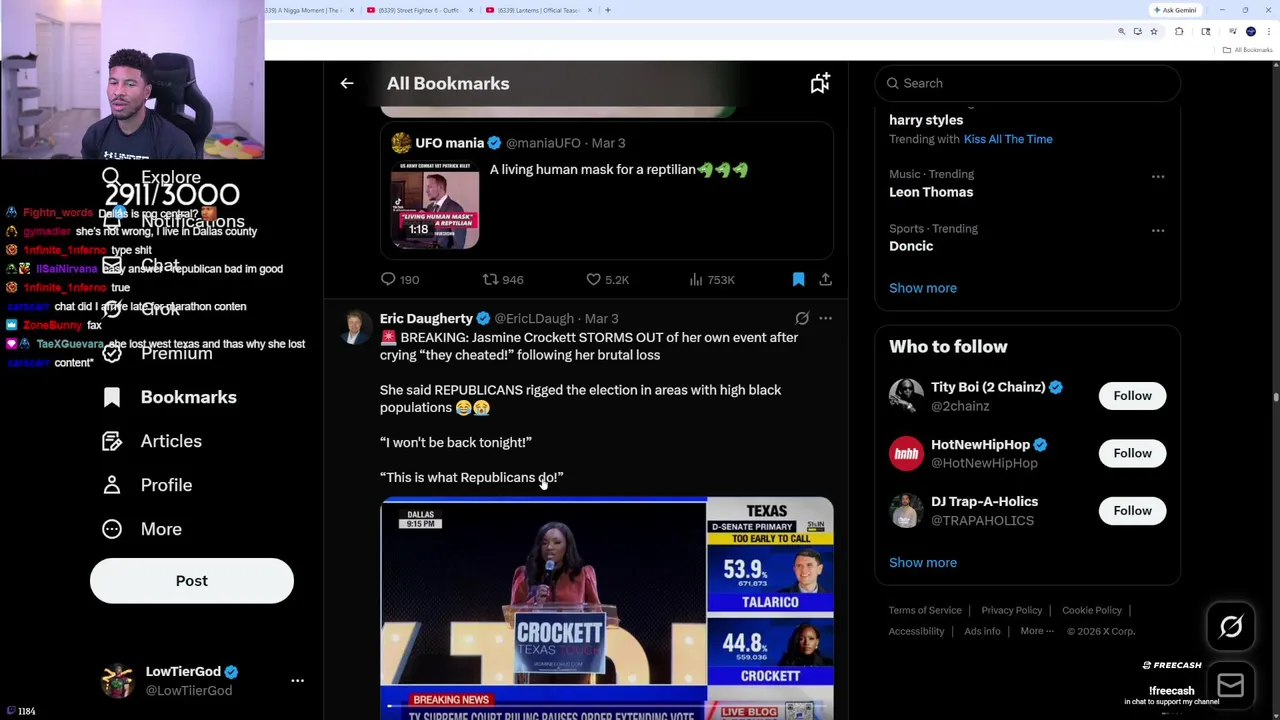Click the Post button
This screenshot has width=1280, height=720.
192,581
